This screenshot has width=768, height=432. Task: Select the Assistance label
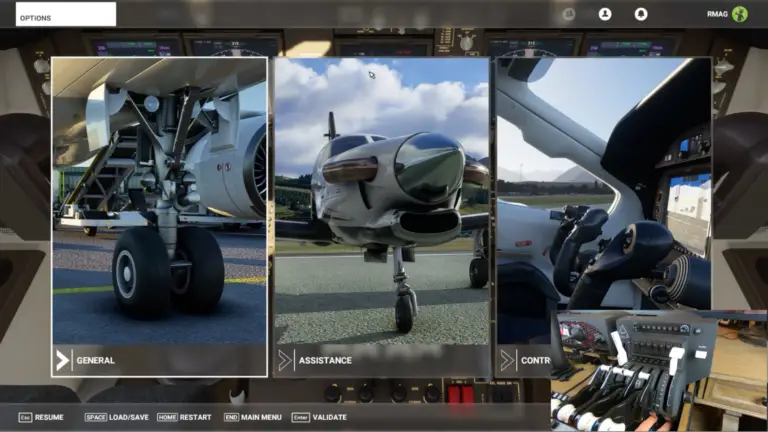tap(325, 360)
